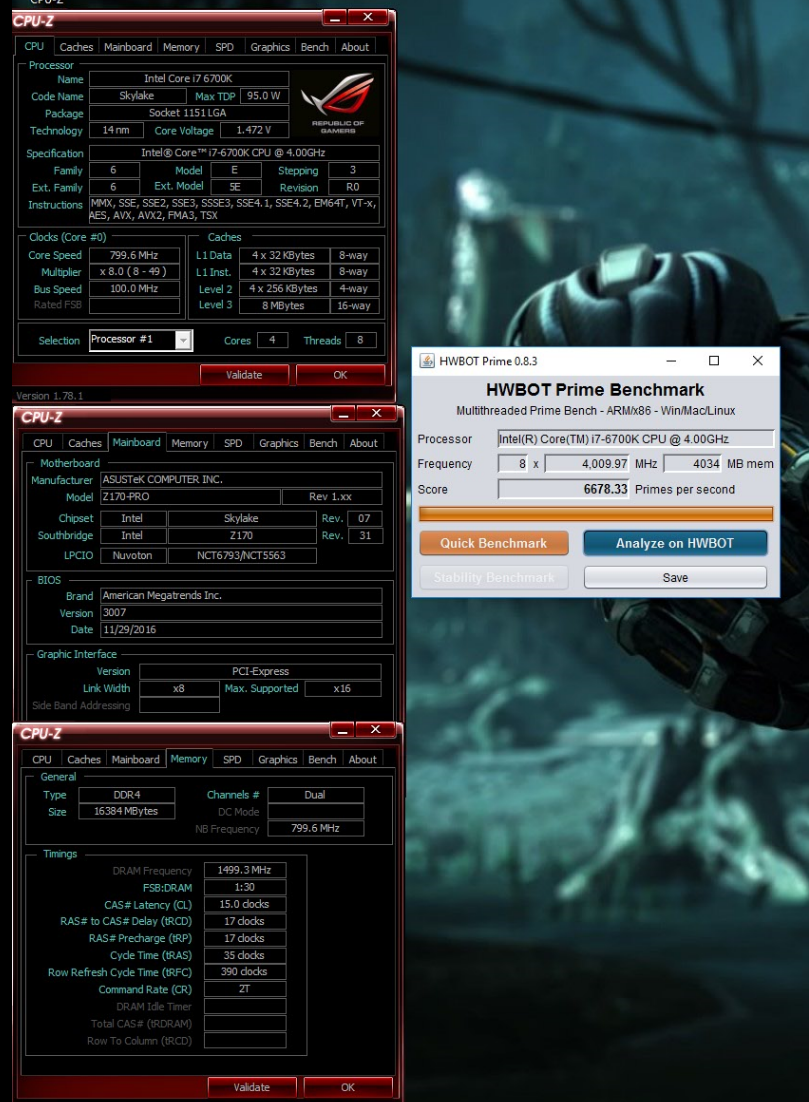This screenshot has height=1102, width=809.
Task: Click the Level 3 cache value 8 MBytes
Action: point(284,306)
